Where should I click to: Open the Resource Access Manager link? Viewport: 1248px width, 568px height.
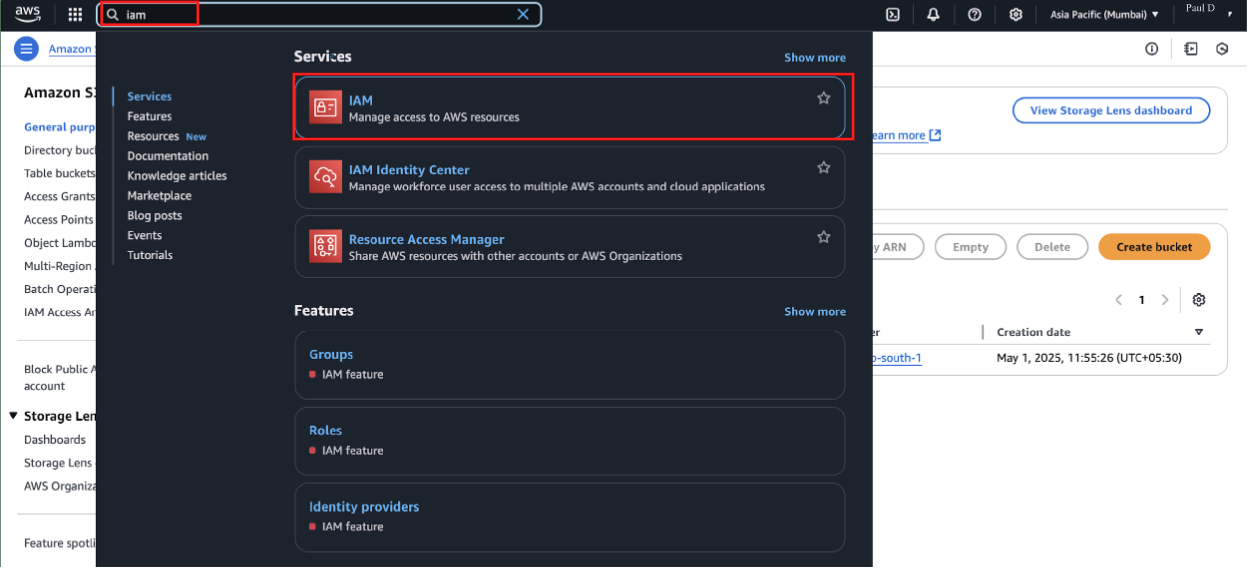click(426, 239)
